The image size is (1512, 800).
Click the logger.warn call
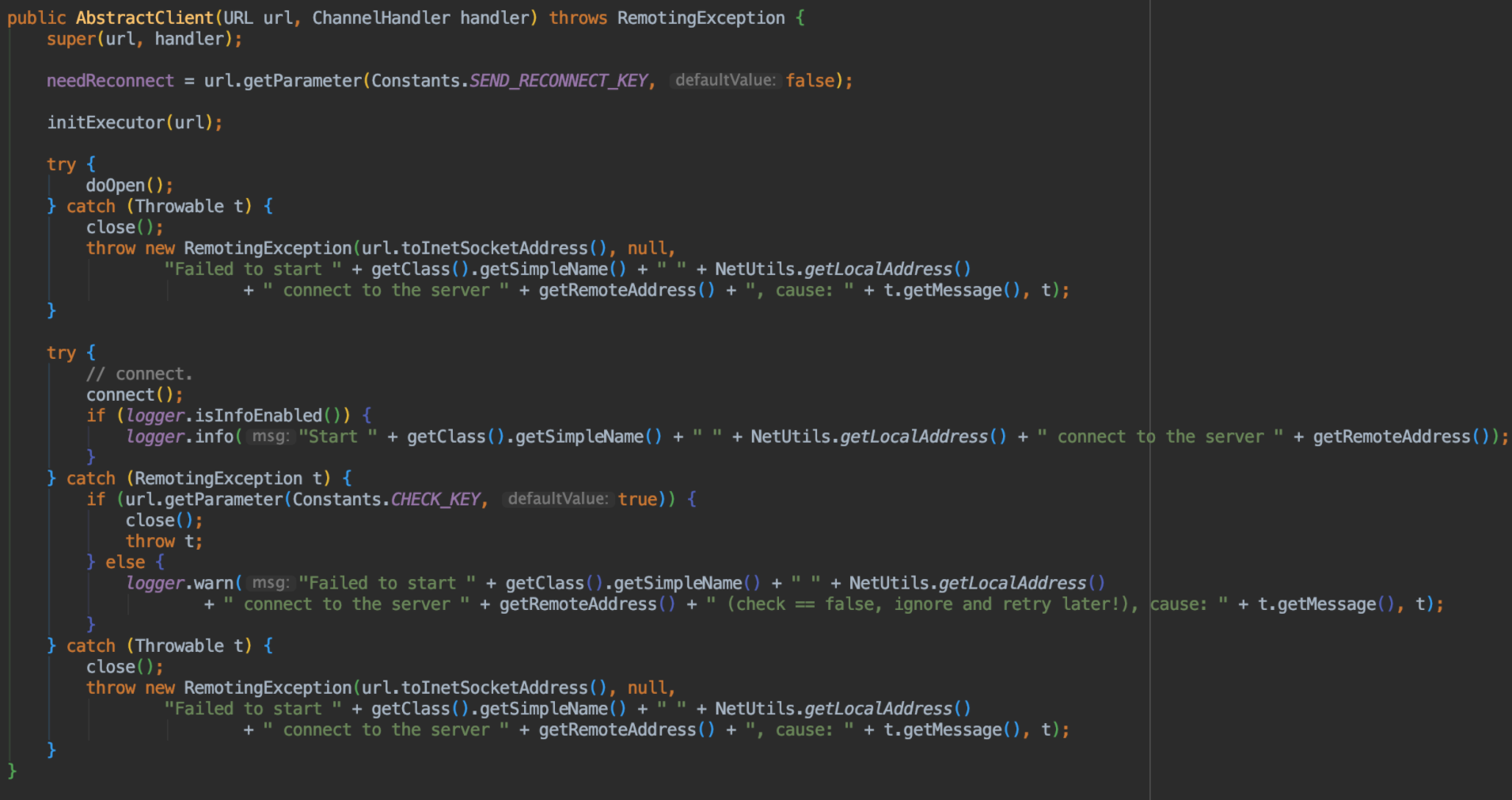[x=180, y=584]
